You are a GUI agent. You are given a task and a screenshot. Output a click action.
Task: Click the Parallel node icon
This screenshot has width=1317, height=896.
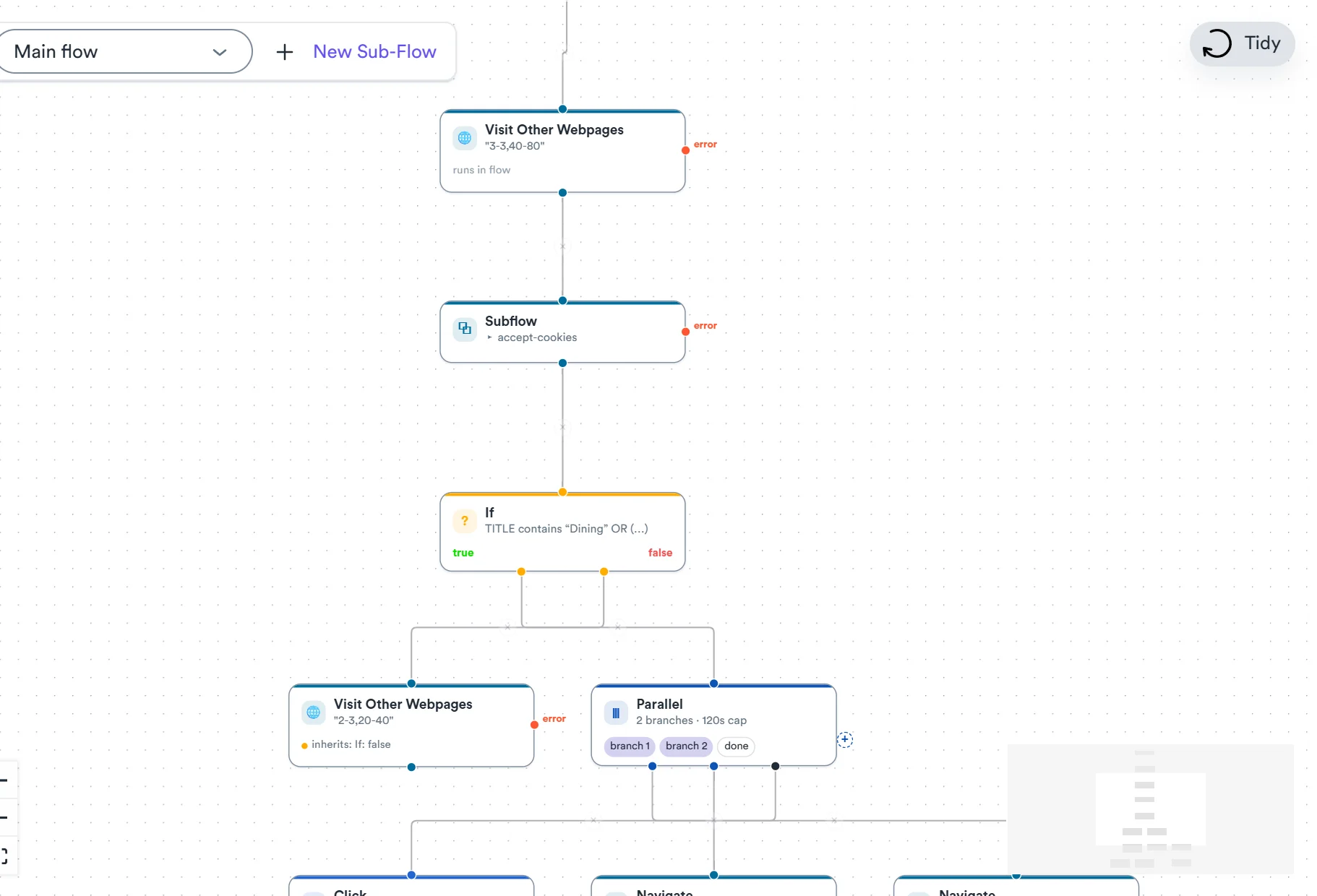(x=616, y=713)
